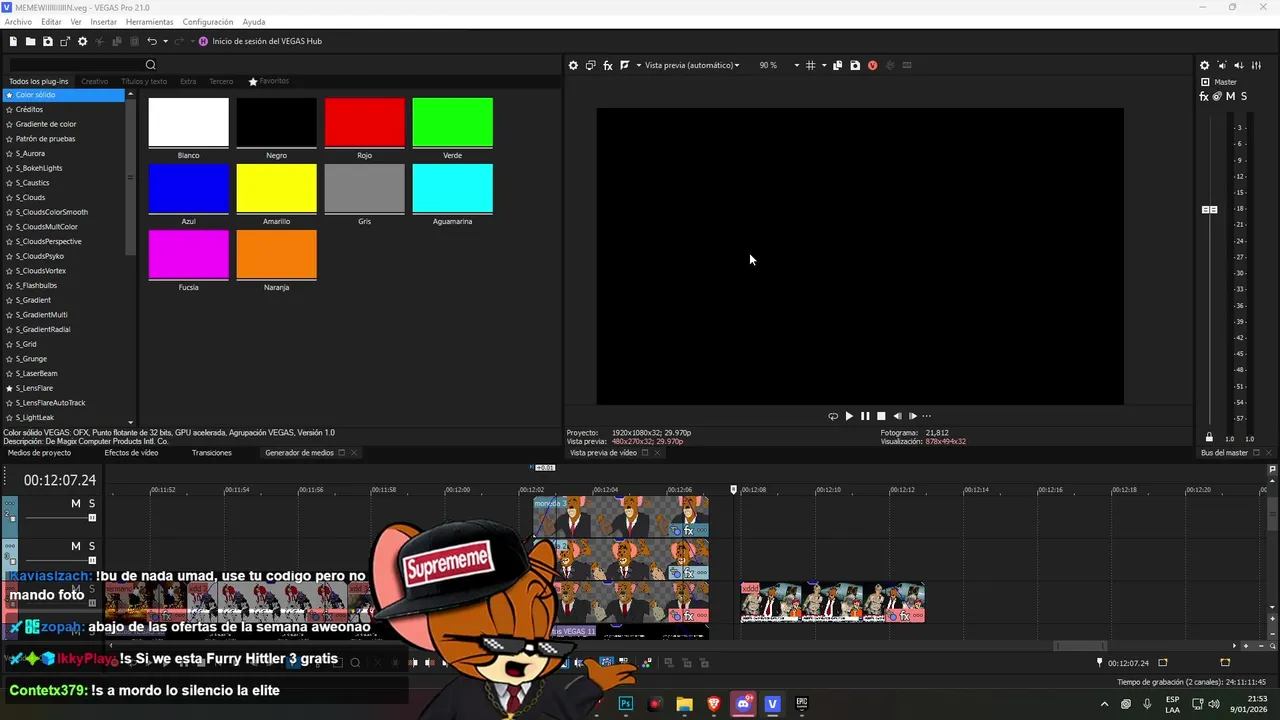Switch to Efectos de vídeo tab
Viewport: 1280px width, 720px height.
(131, 453)
